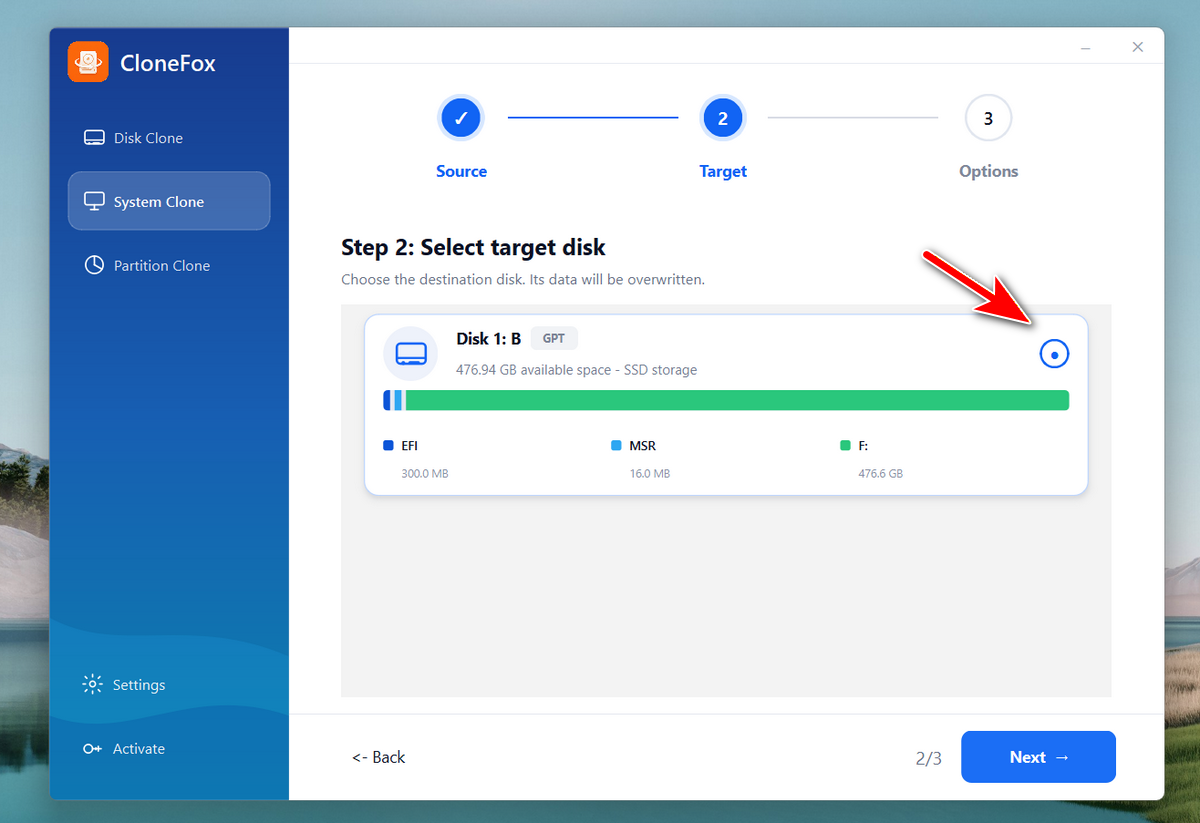
Task: Click the System Clone monitor icon
Action: 94,201
